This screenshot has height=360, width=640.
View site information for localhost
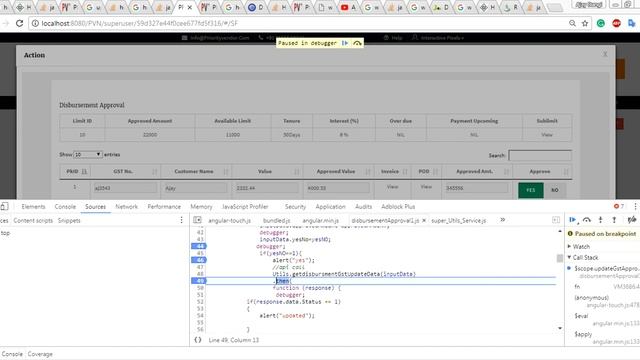pyautogui.click(x=35, y=23)
